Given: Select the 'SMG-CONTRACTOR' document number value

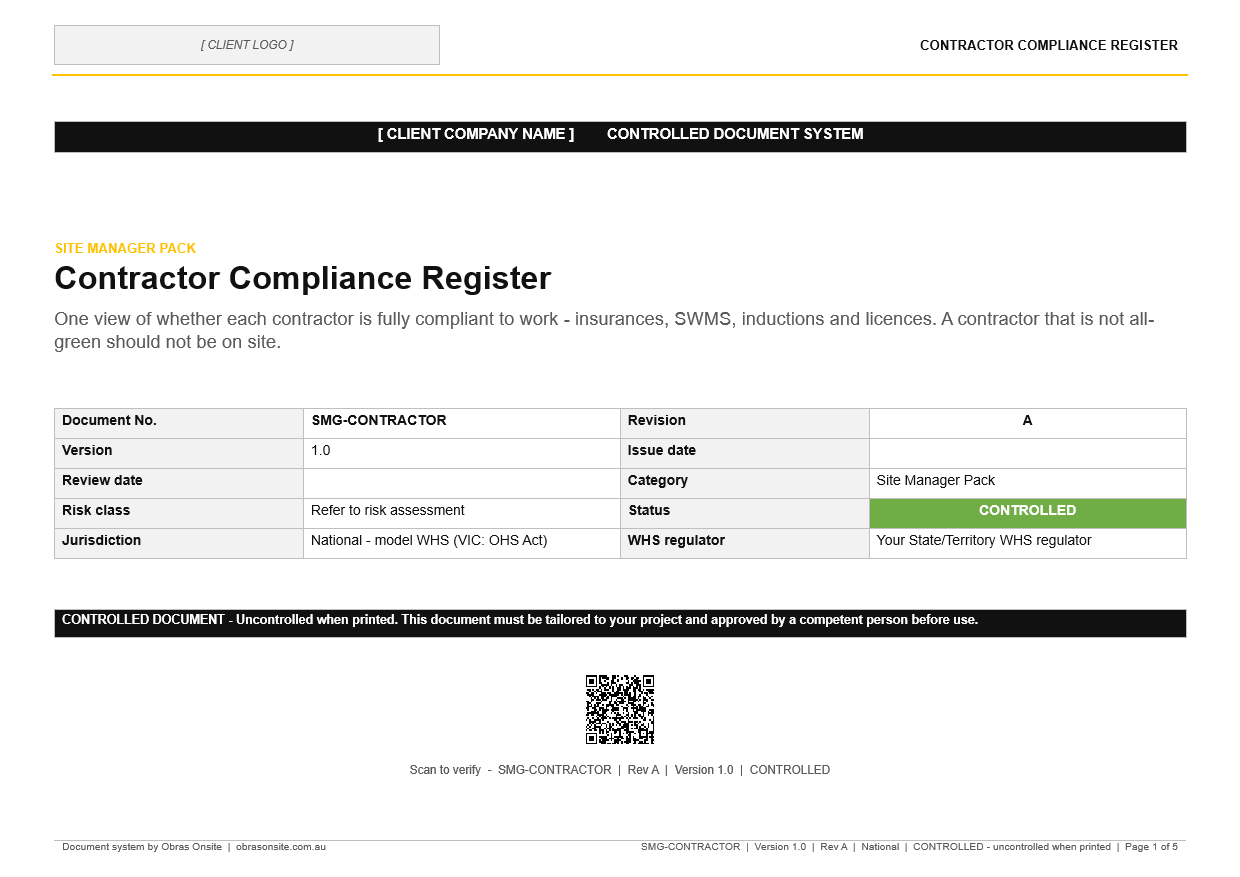Looking at the screenshot, I should tap(379, 420).
